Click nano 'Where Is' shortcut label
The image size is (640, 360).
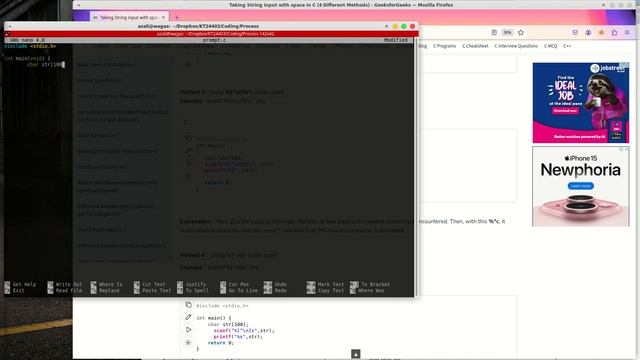coord(111,284)
